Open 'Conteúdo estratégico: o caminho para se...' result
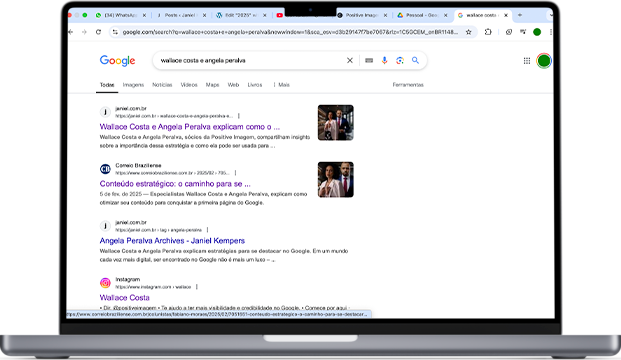This screenshot has height=360, width=621. click(175, 184)
